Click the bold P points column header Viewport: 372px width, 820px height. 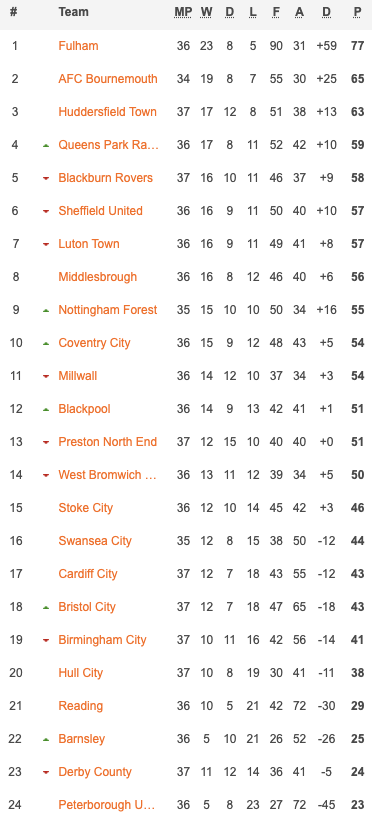tap(358, 12)
